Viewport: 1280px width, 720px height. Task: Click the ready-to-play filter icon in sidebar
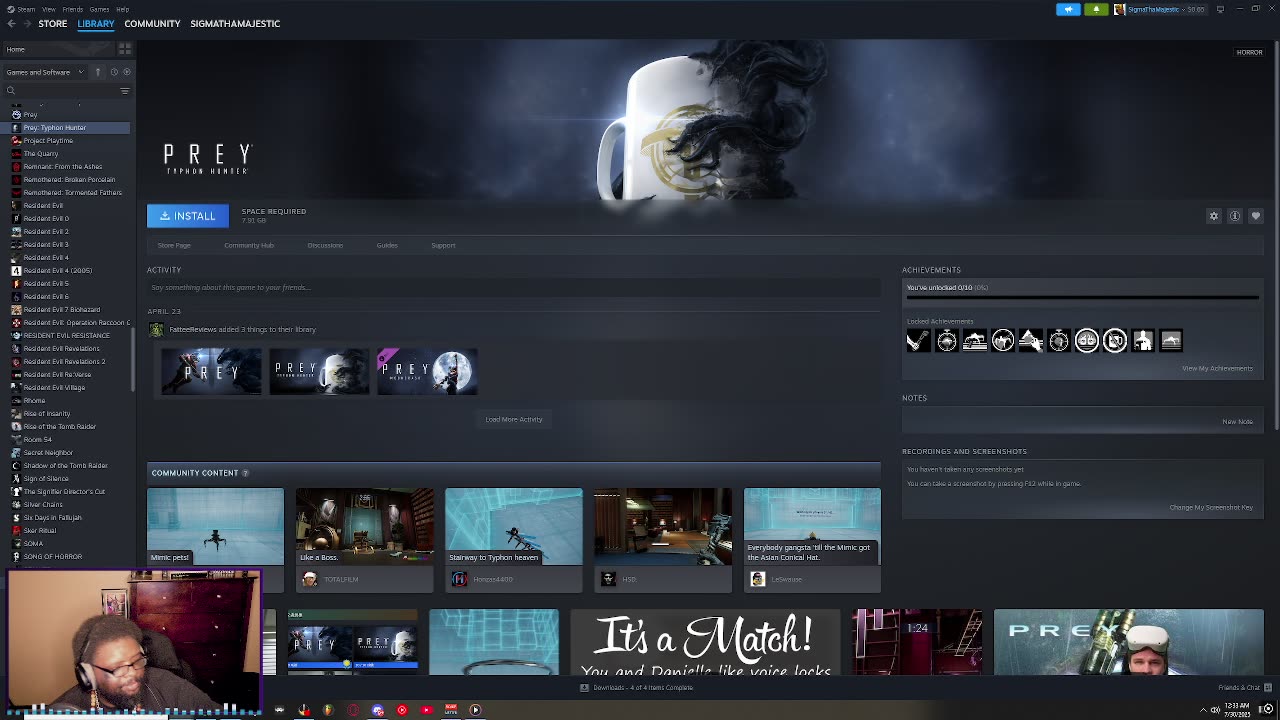tap(126, 72)
